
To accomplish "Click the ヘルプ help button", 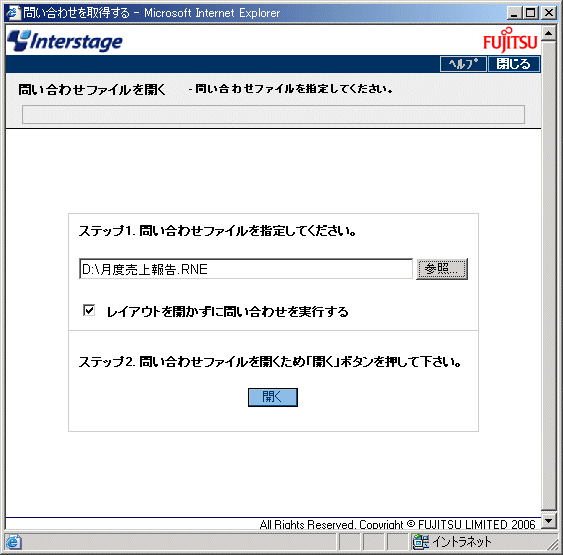I will click(463, 64).
